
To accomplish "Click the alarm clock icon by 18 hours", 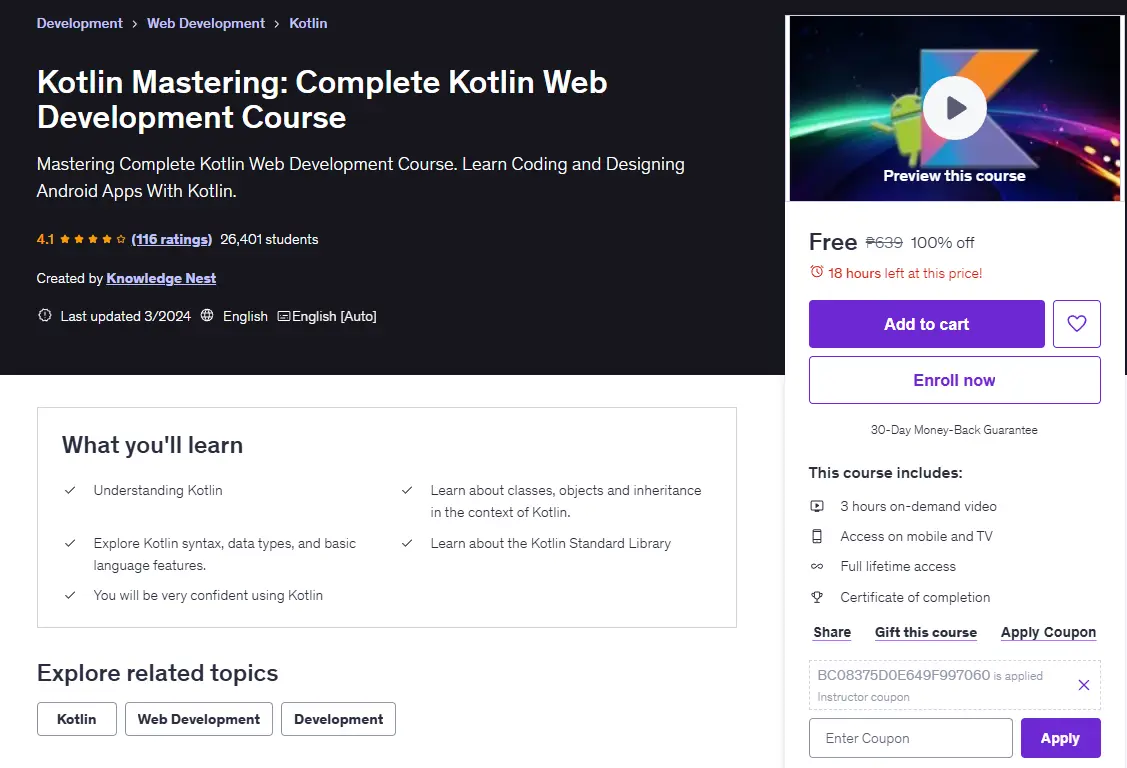I will pyautogui.click(x=816, y=272).
